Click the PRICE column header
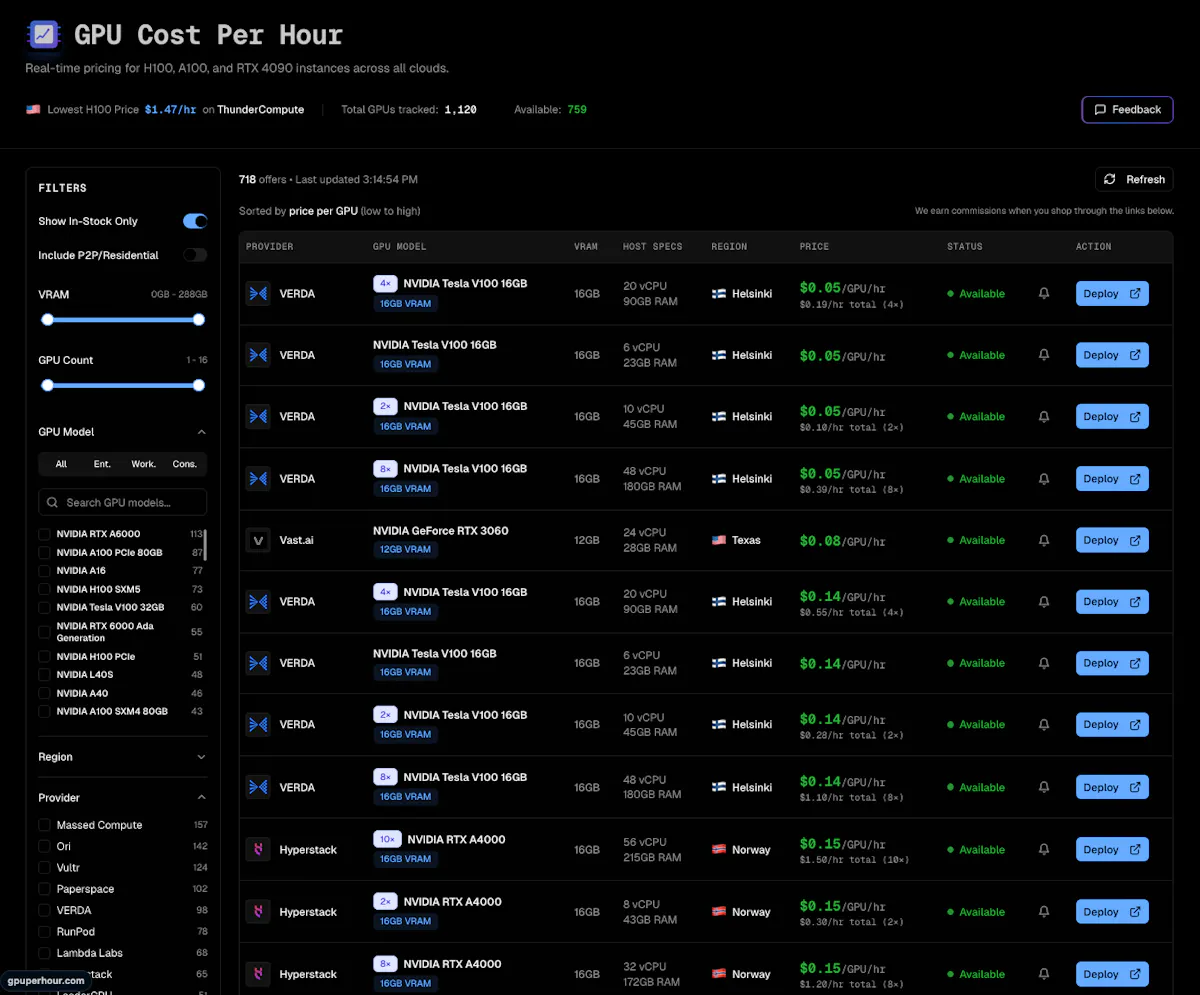This screenshot has height=995, width=1200. point(814,246)
